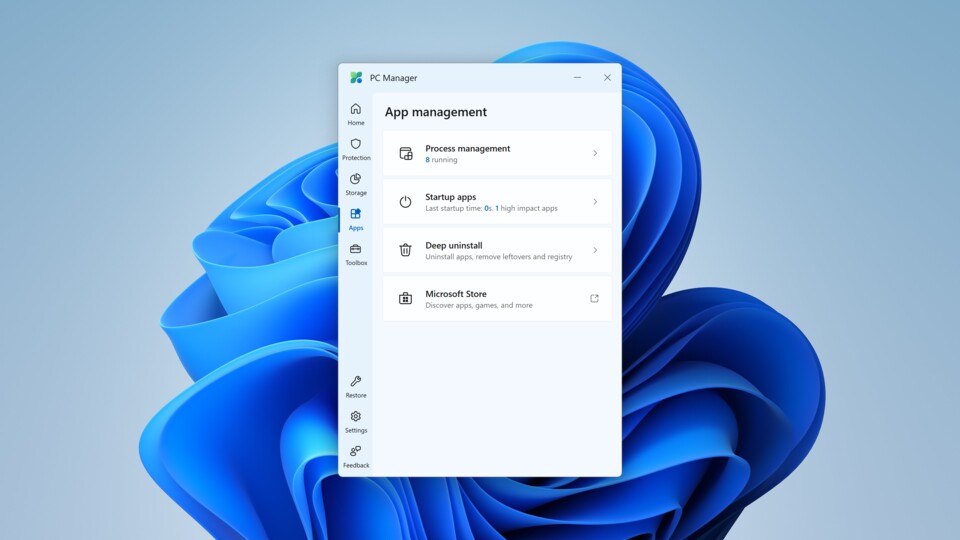Open the Protection shield section
The height and width of the screenshot is (540, 960).
click(x=356, y=148)
